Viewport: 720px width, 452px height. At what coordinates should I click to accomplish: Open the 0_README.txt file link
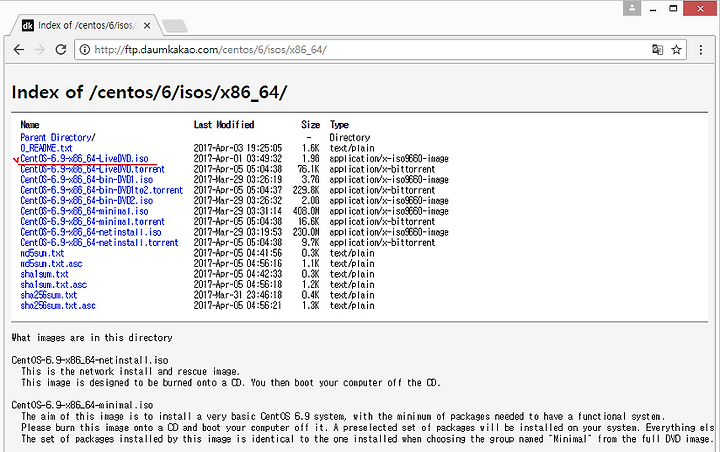click(x=46, y=148)
